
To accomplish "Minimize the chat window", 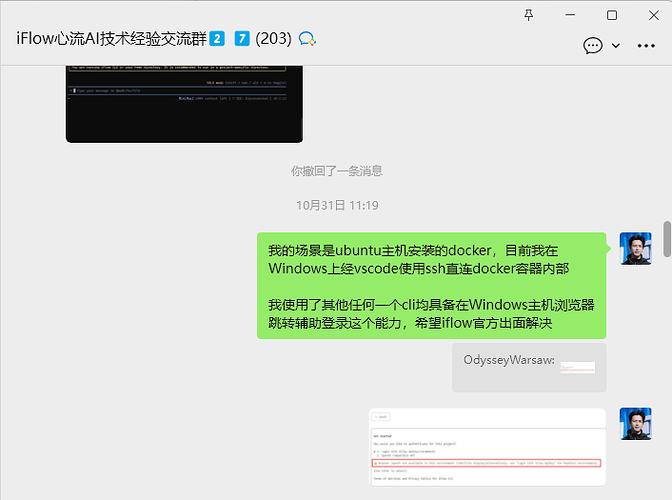I will click(571, 15).
